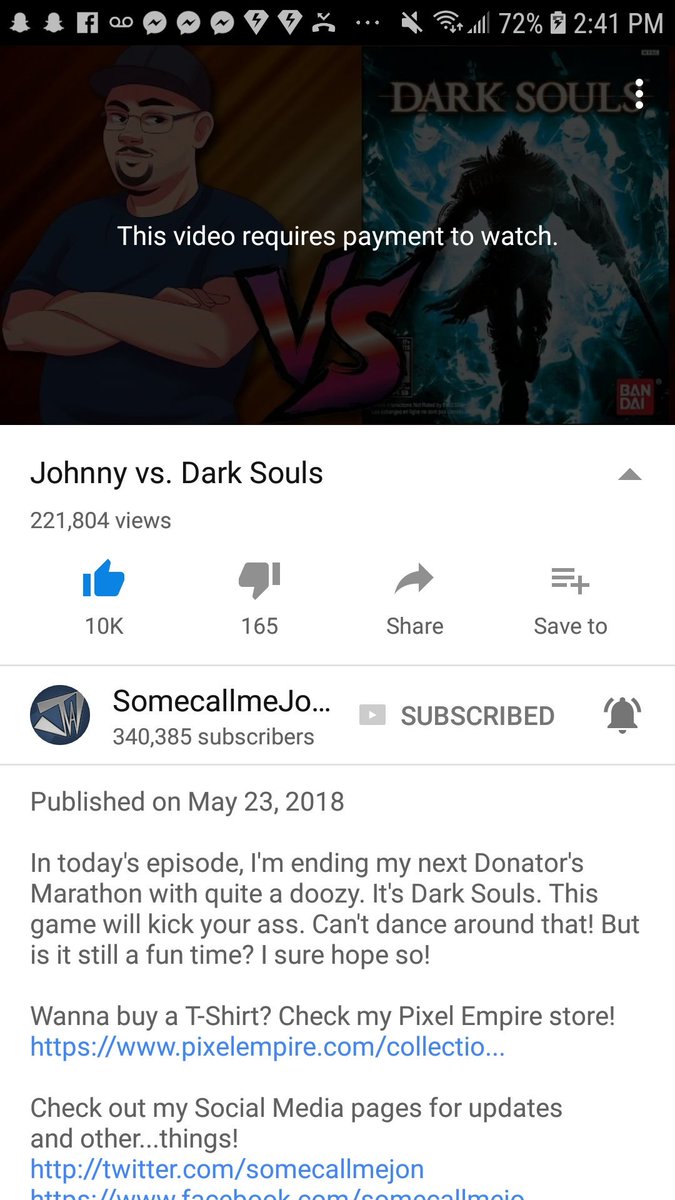Open the video three-dot overflow menu
675x1200 pixels.
pos(639,93)
